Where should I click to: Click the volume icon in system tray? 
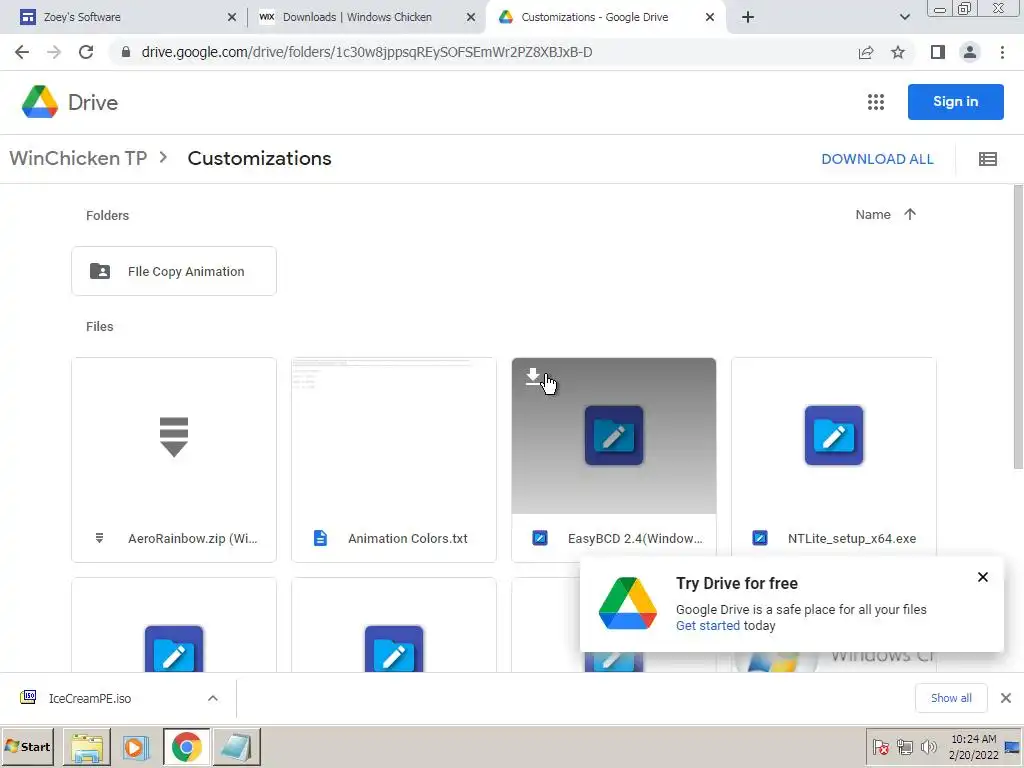928,747
